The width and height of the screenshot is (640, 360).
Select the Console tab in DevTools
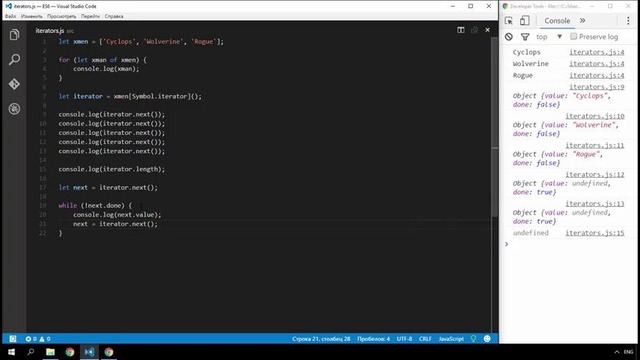pos(557,21)
